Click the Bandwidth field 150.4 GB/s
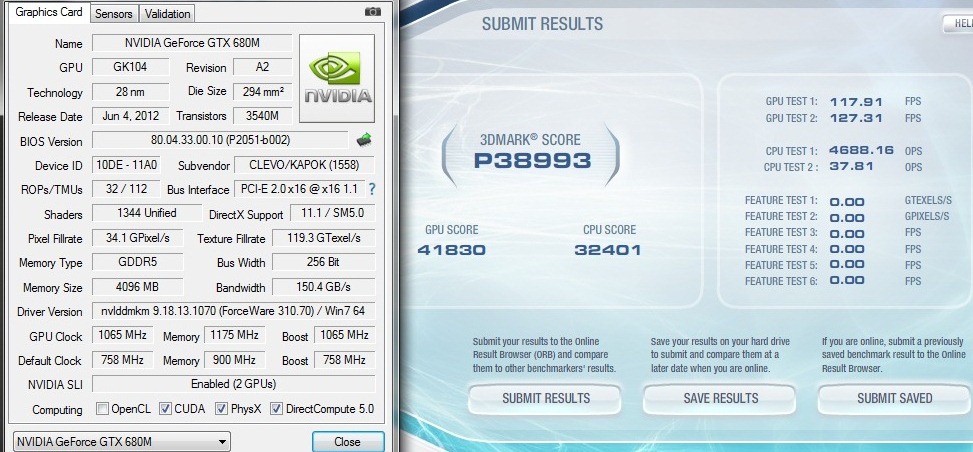This screenshot has height=452, width=973. click(323, 287)
